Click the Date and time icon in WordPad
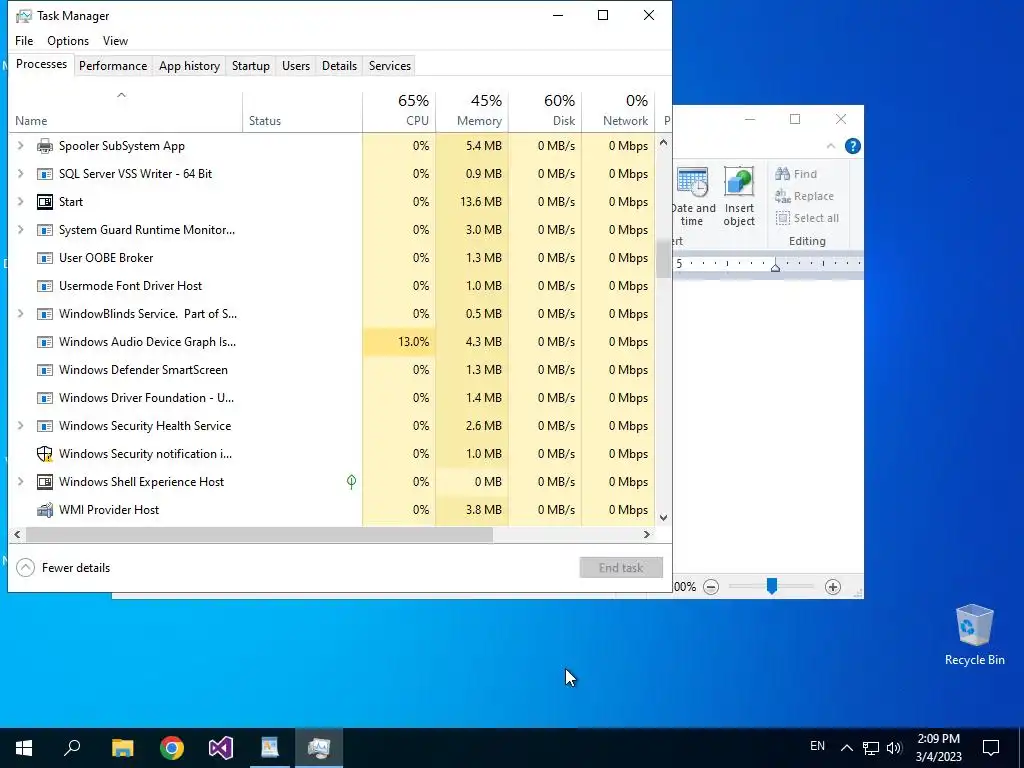The image size is (1024, 768). (692, 182)
